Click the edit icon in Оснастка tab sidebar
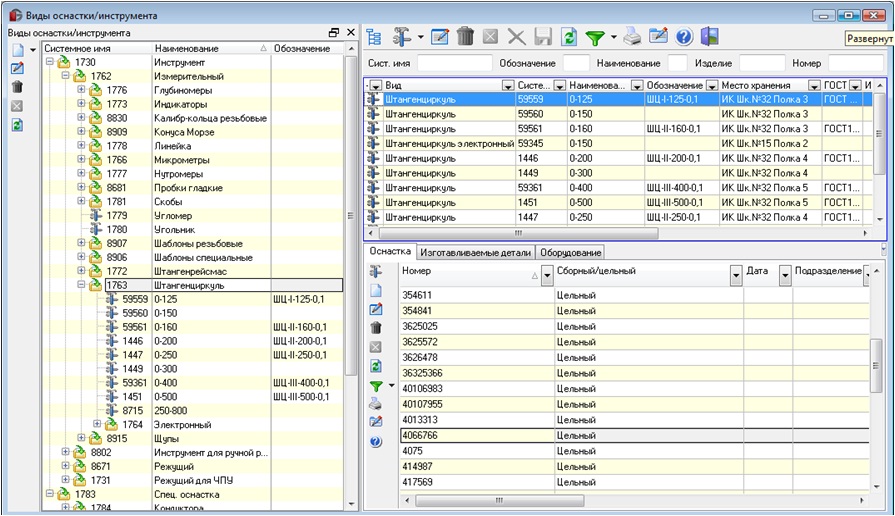 (x=376, y=309)
